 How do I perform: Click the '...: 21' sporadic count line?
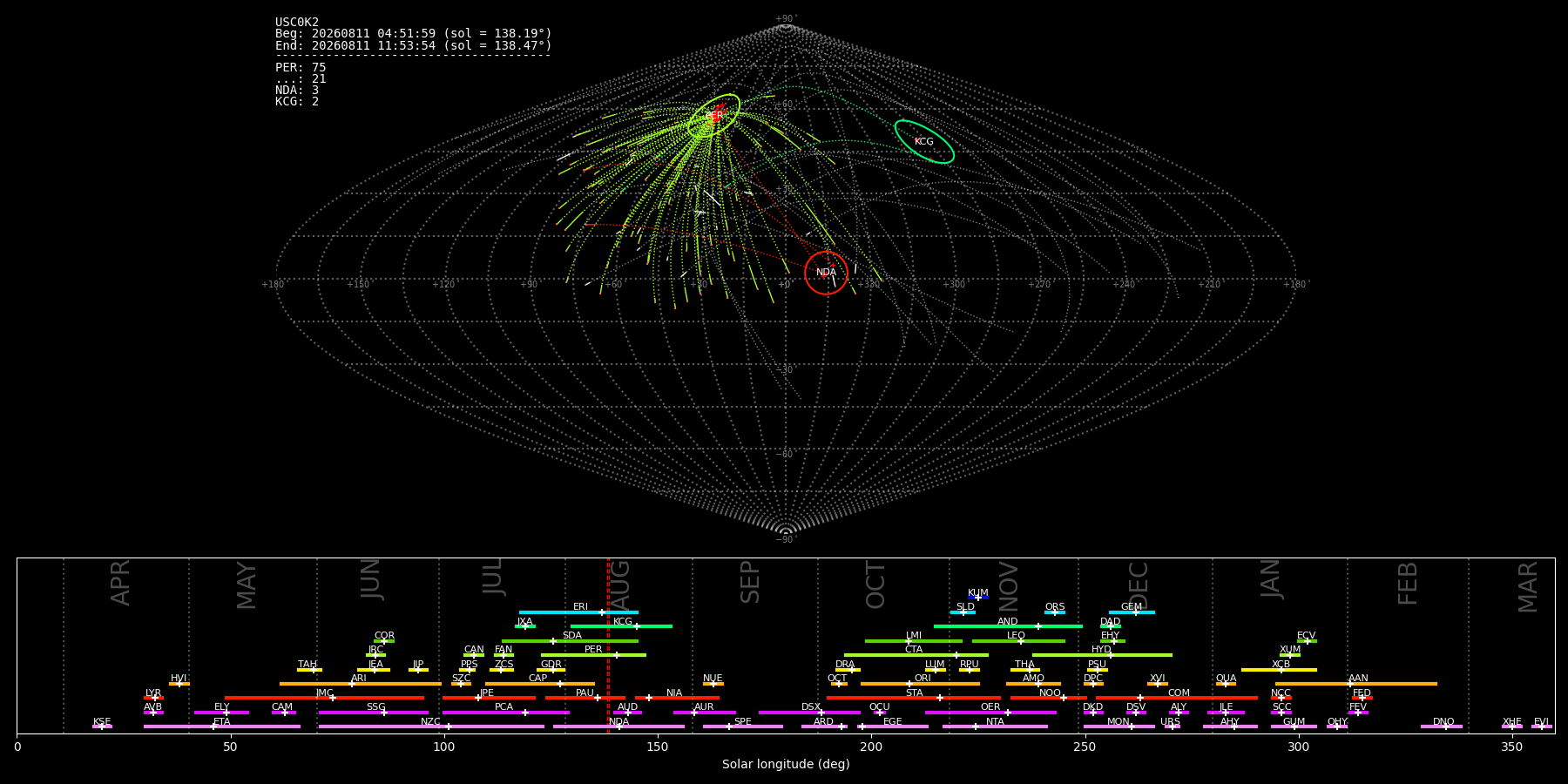tap(301, 78)
